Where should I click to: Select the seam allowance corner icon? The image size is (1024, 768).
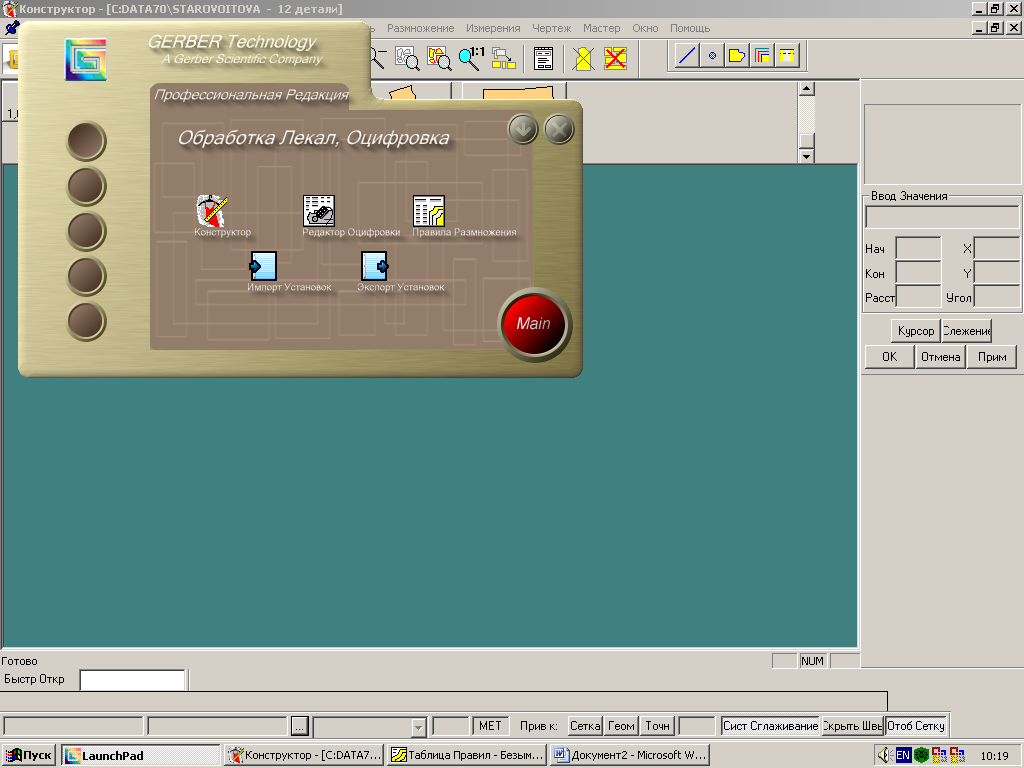point(762,56)
